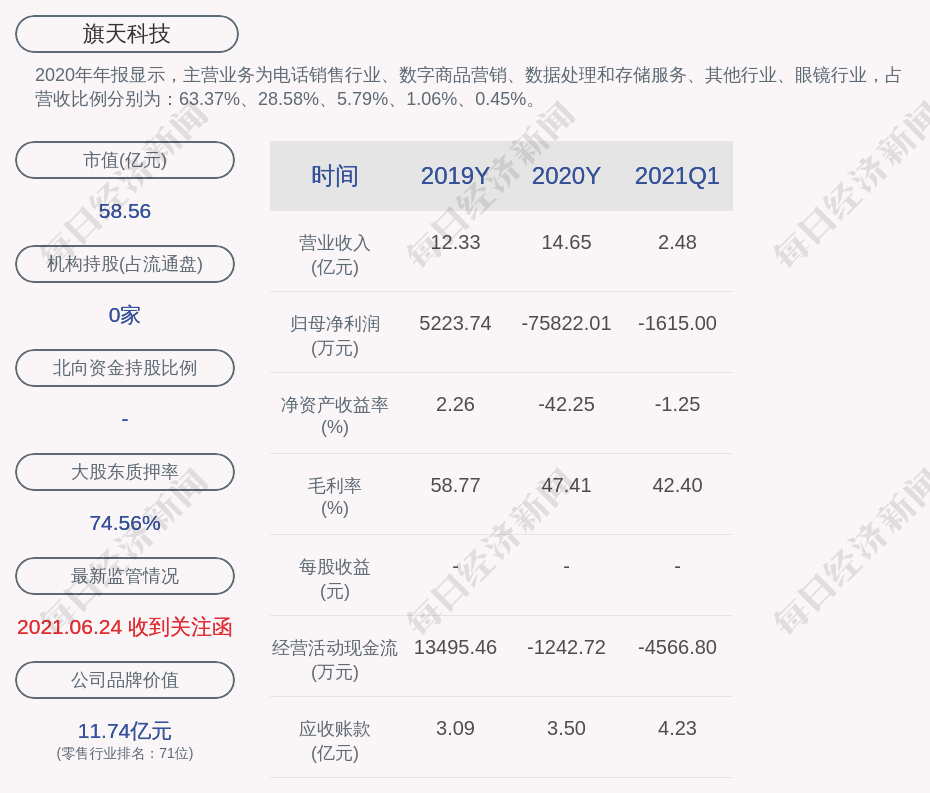Viewport: 930px width, 793px height.
Task: Click cash flow value -4566.80
Action: click(677, 647)
